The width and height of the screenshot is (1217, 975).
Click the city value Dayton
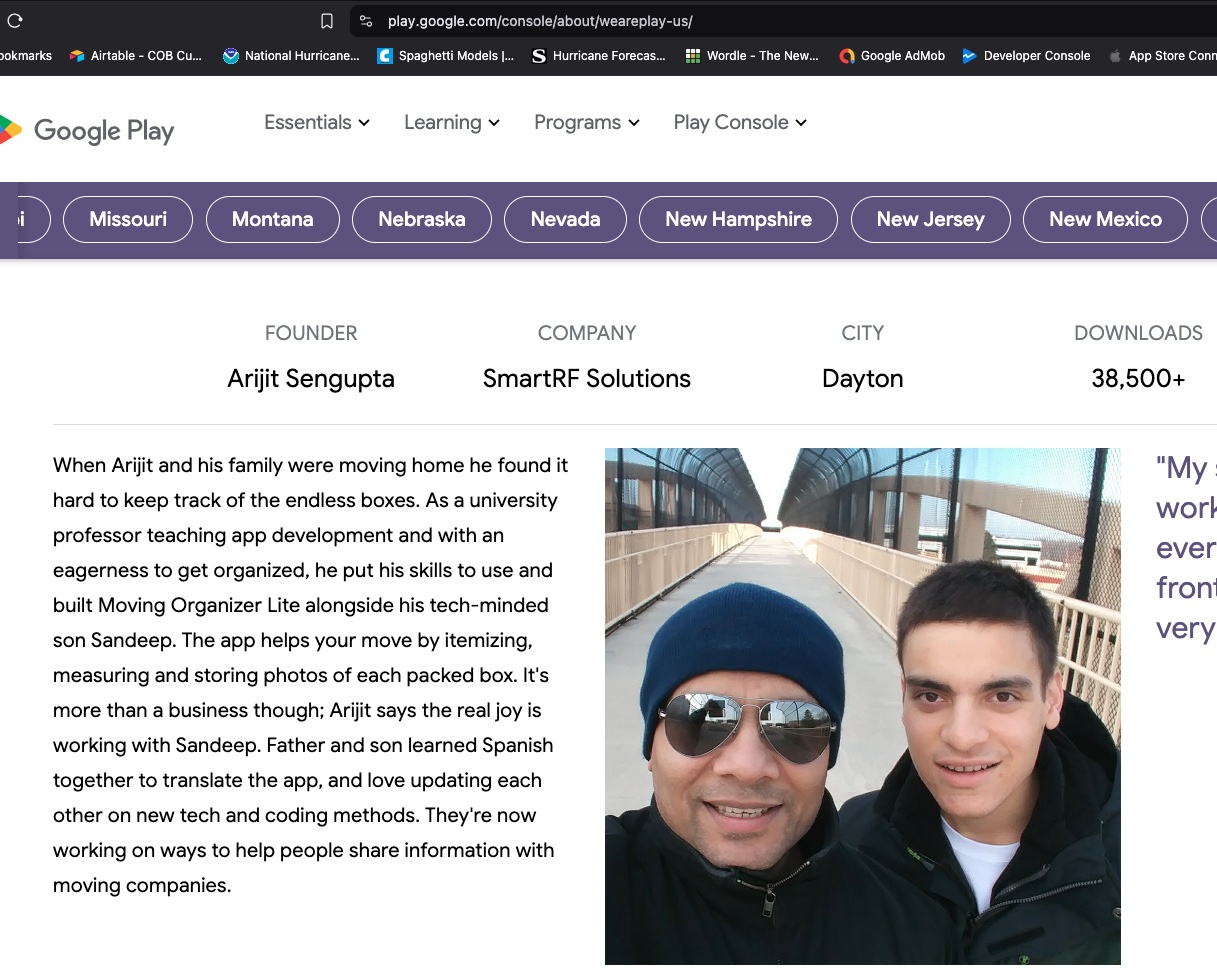point(863,378)
